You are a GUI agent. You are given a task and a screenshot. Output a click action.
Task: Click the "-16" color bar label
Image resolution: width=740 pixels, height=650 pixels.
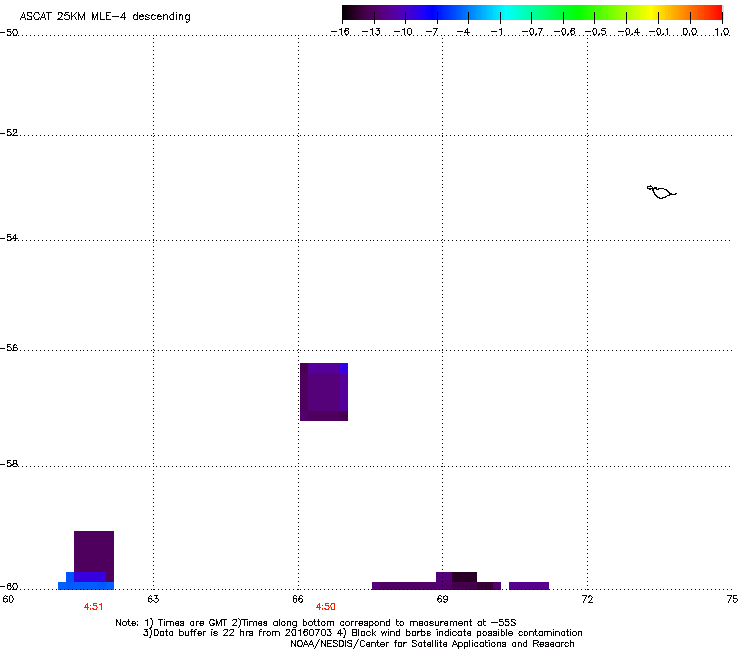coord(340,32)
